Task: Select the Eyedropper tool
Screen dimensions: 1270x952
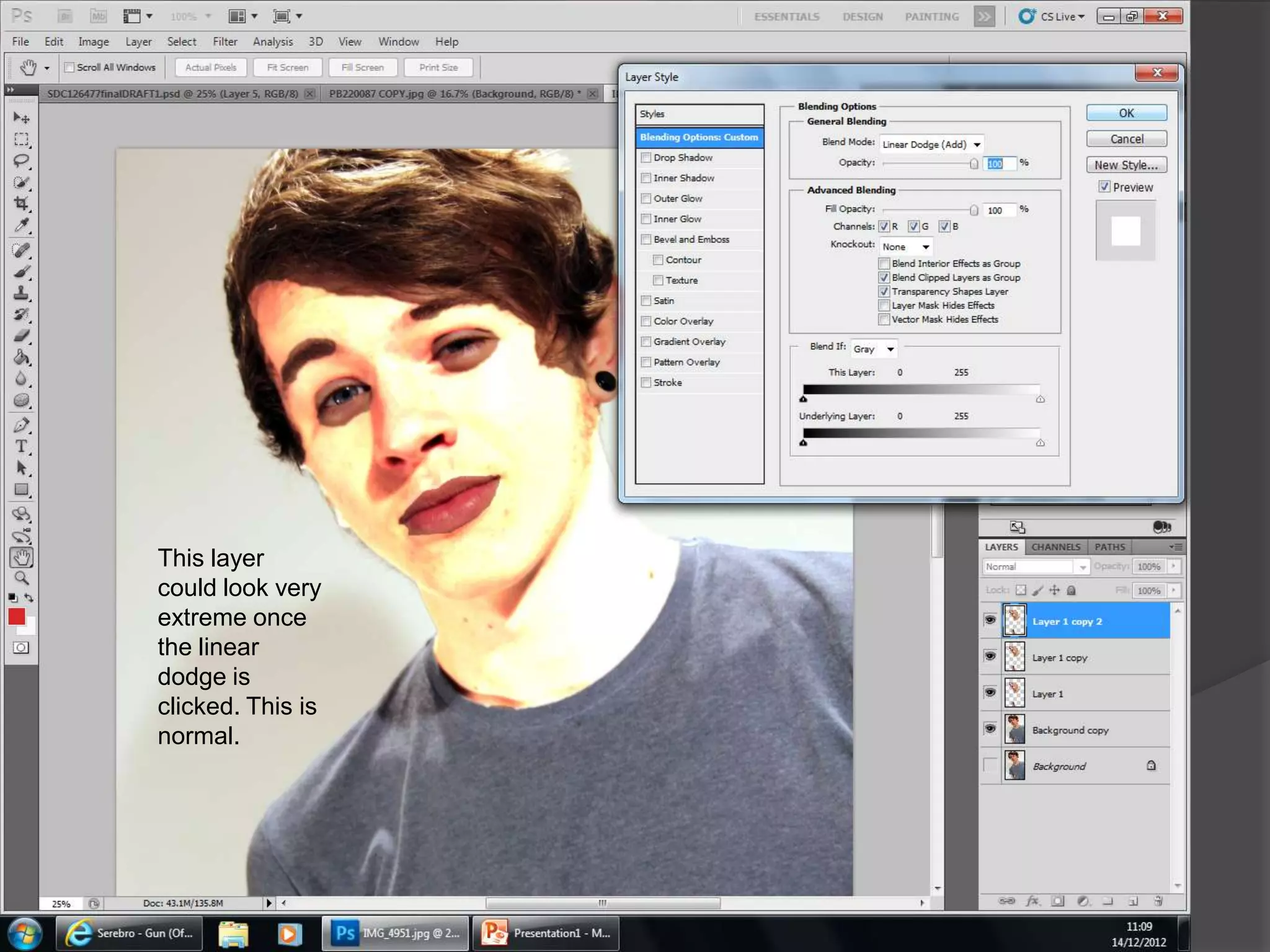Action: 22,226
